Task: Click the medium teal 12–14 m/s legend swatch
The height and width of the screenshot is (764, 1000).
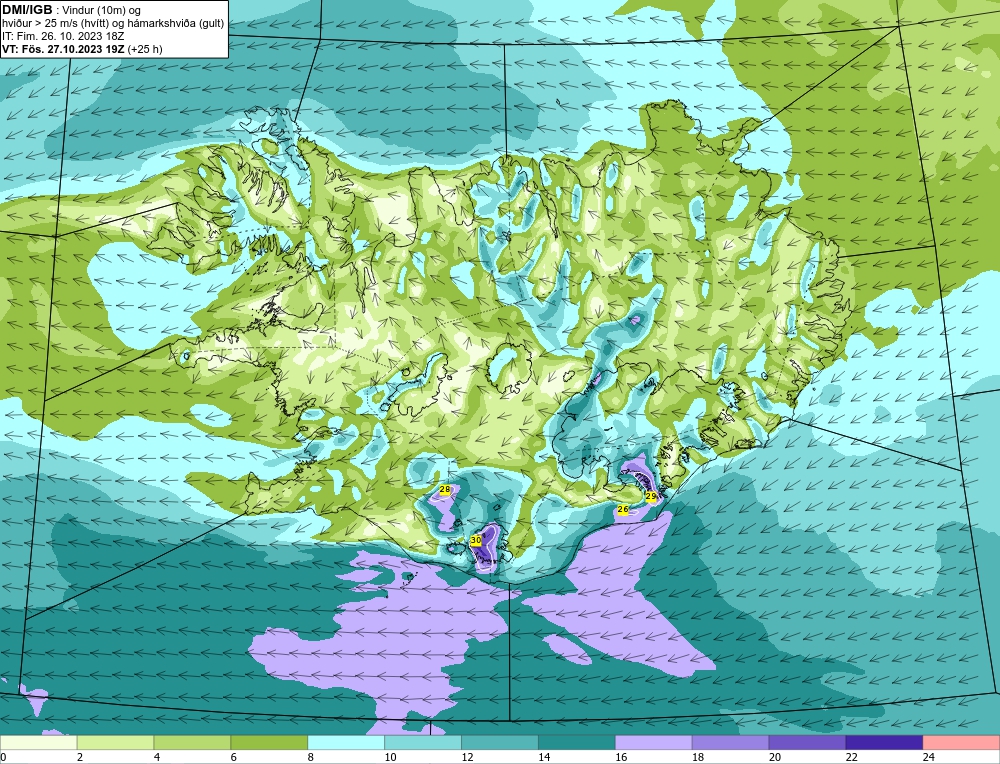Action: [500, 743]
